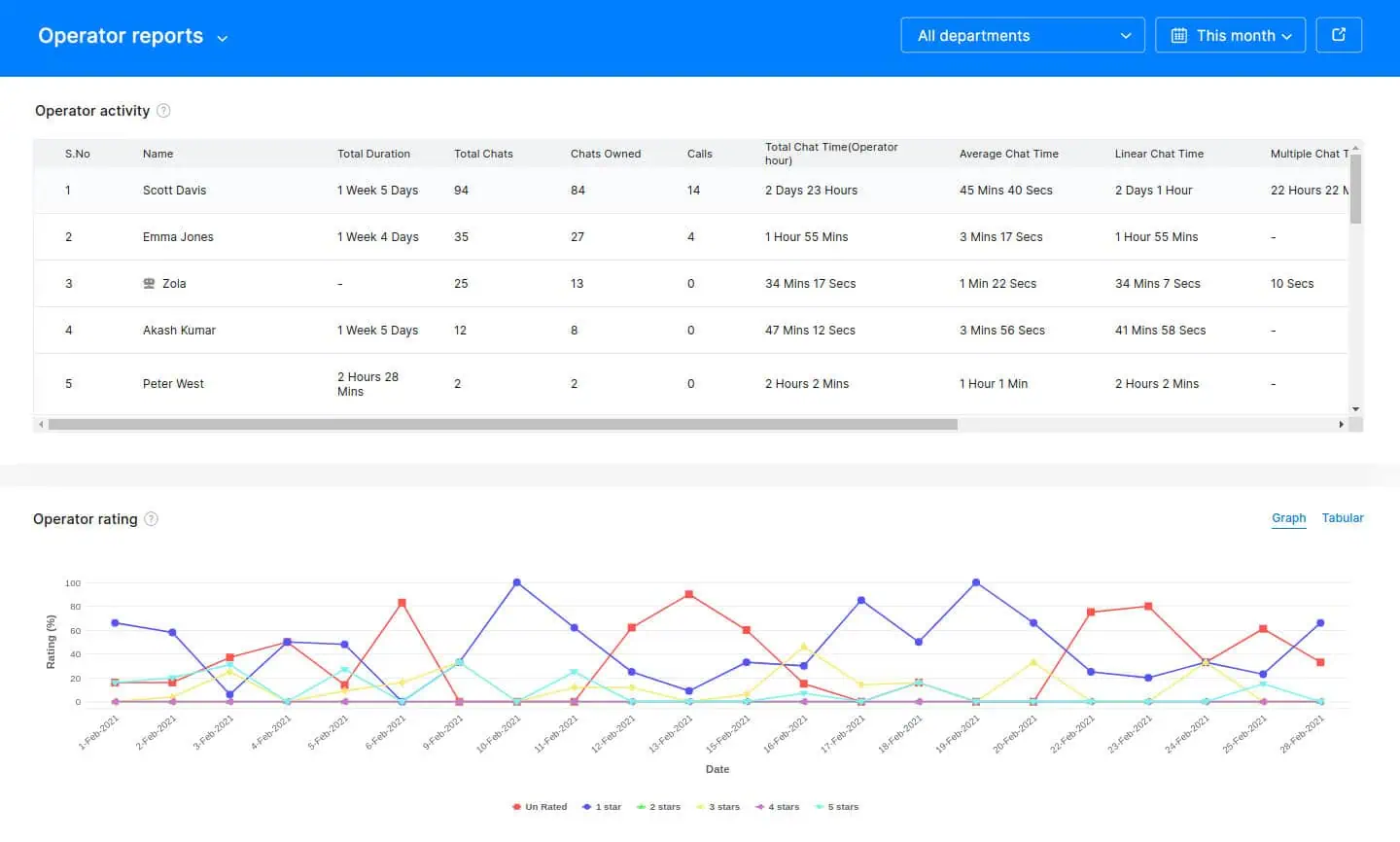Open Scott Davis operator row
Image resolution: width=1400 pixels, height=842 pixels.
(174, 191)
